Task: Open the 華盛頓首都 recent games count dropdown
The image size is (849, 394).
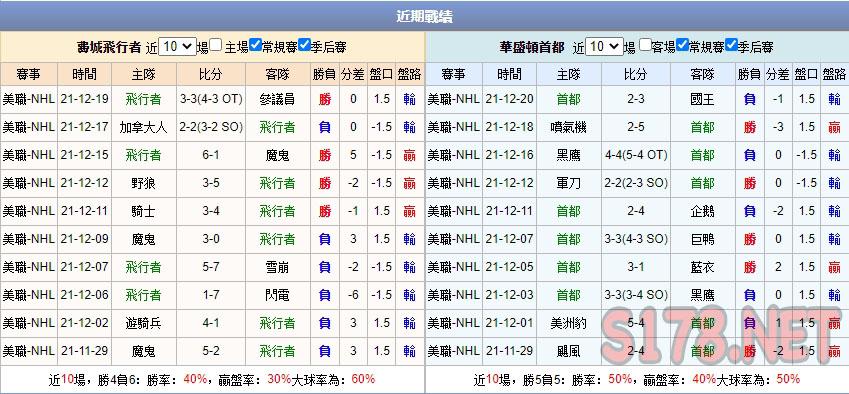Action: (604, 47)
